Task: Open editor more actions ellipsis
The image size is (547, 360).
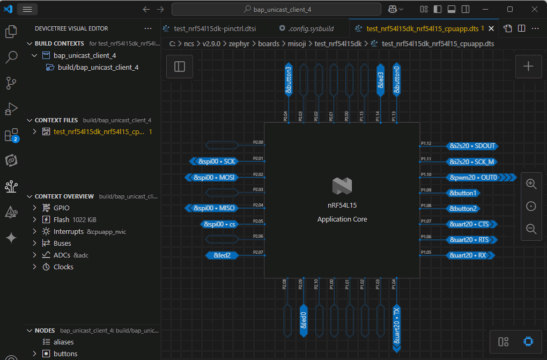Action: click(535, 29)
